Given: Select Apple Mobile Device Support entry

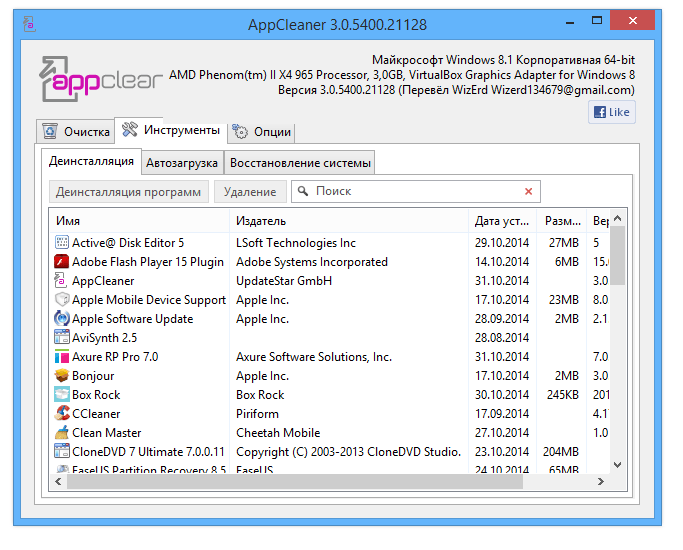Looking at the screenshot, I should tap(149, 300).
